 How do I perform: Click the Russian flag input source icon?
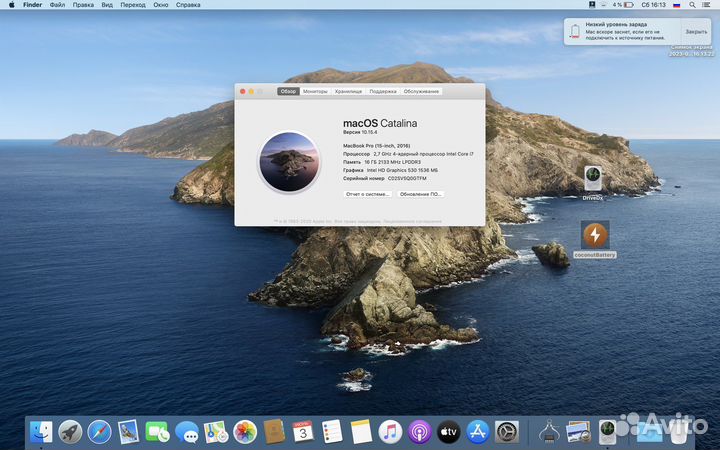pos(676,5)
